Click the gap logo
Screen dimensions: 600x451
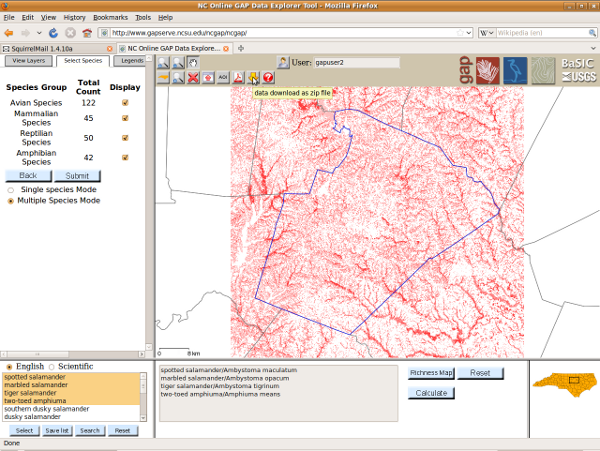pyautogui.click(x=465, y=70)
